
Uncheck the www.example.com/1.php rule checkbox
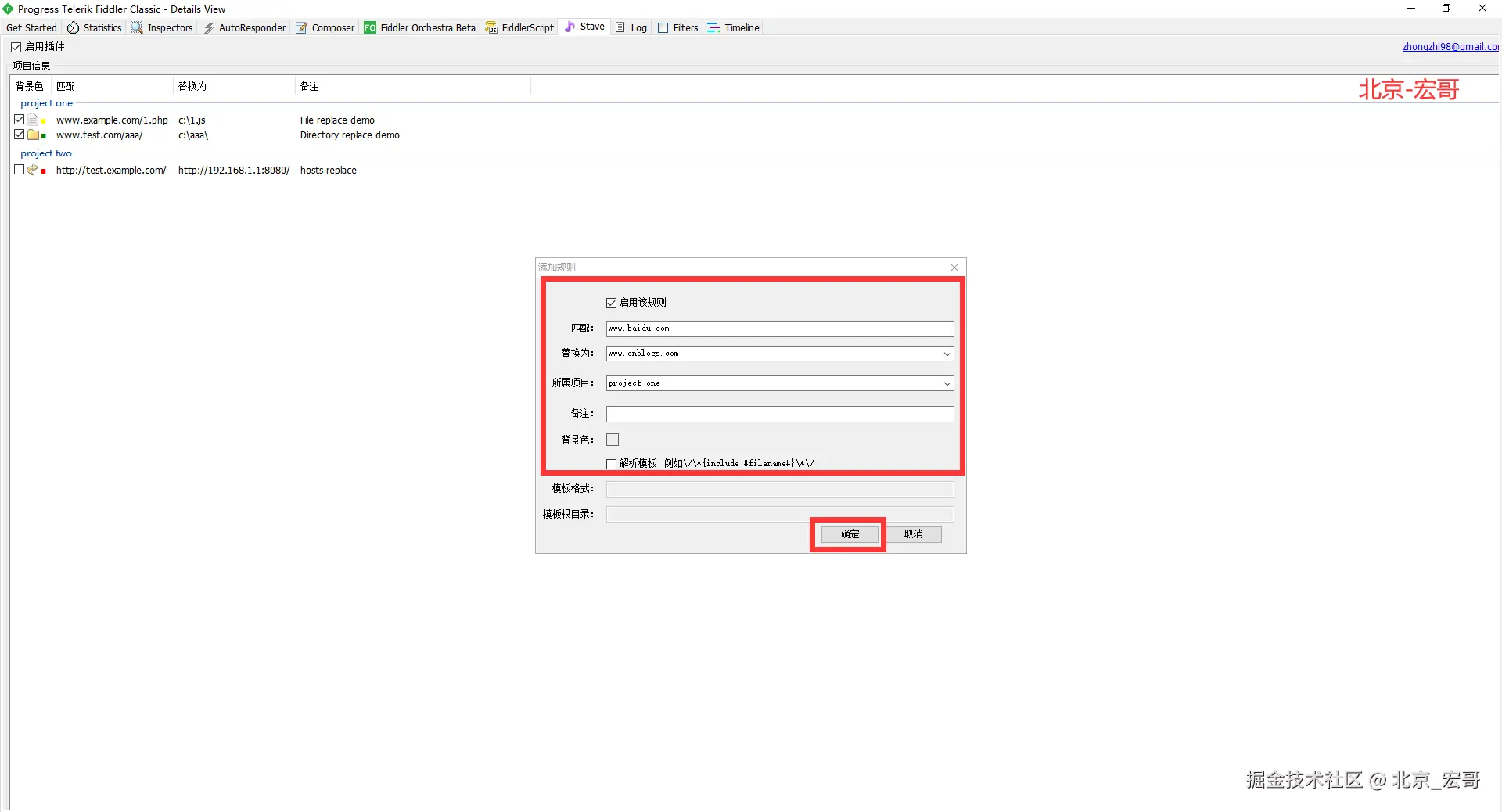(x=20, y=120)
